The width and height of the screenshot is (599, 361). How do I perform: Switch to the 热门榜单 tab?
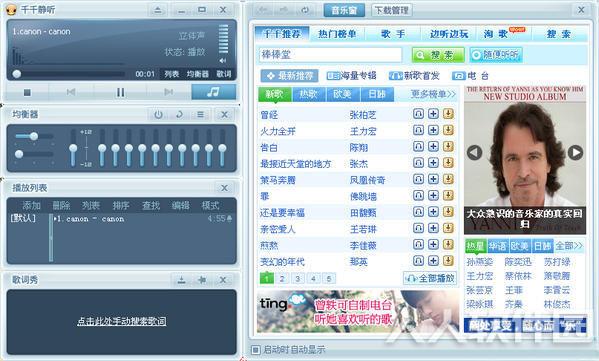pyautogui.click(x=337, y=34)
